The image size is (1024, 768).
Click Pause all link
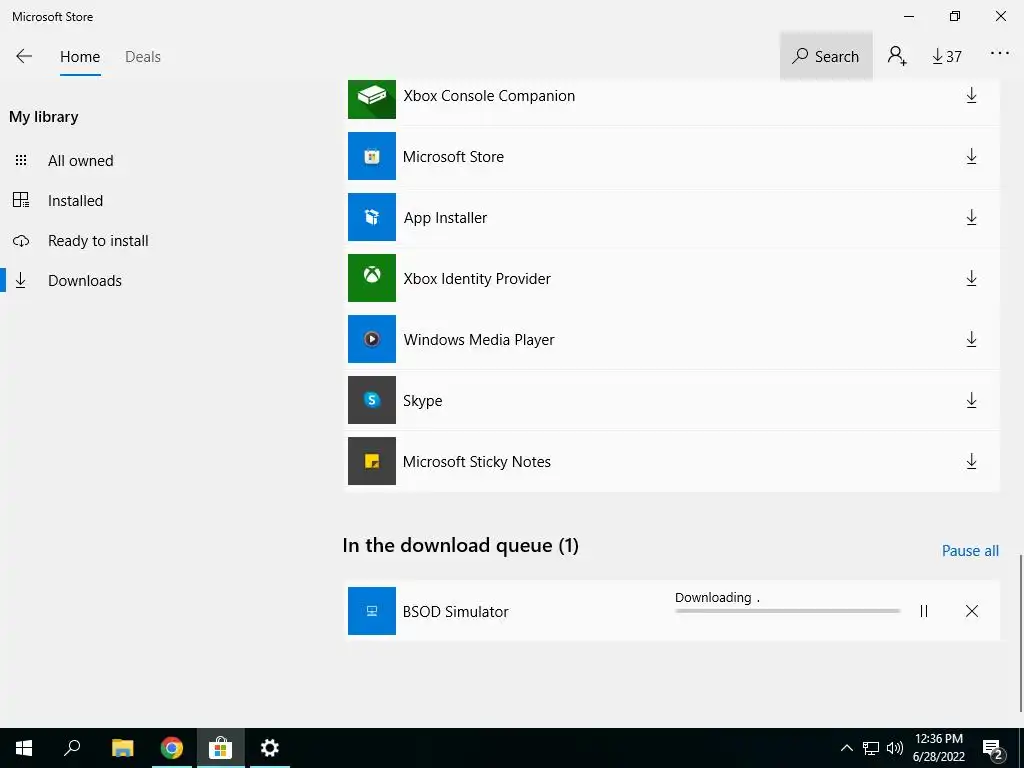tap(970, 551)
